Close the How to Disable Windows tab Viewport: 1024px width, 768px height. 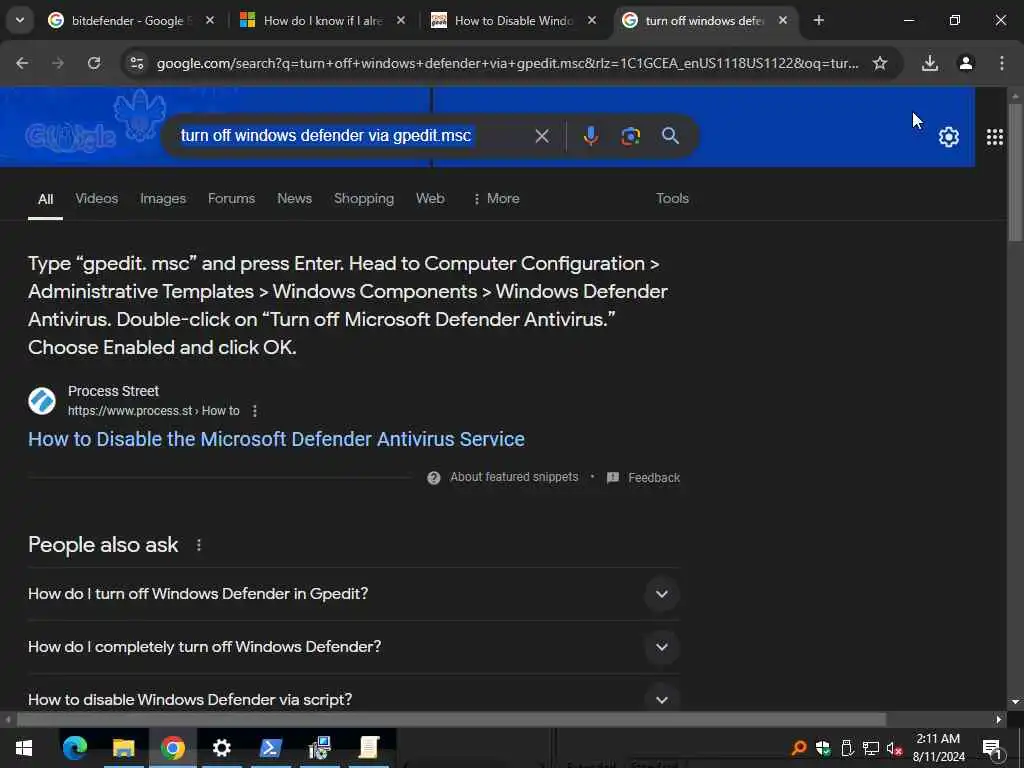pos(592,20)
